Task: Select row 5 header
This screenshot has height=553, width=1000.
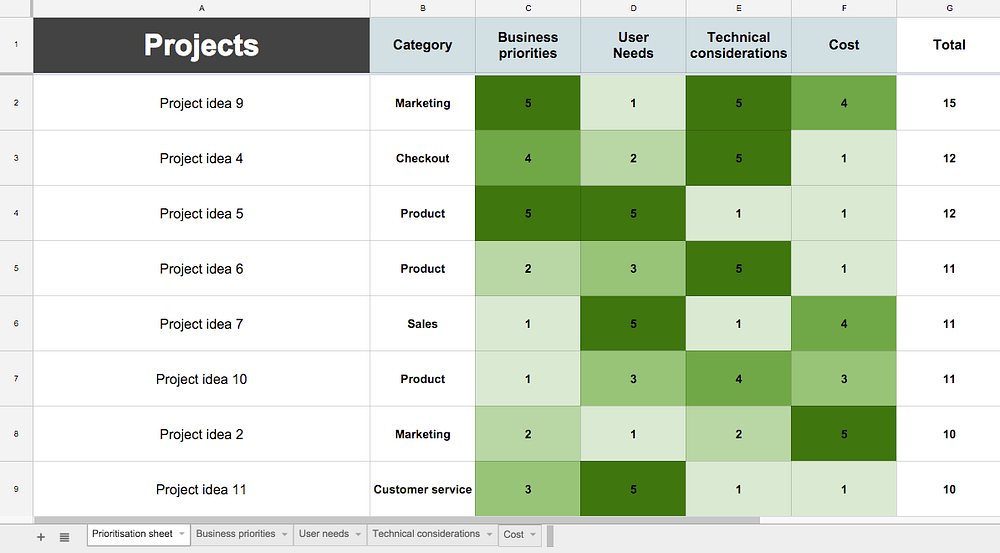Action: [x=16, y=269]
